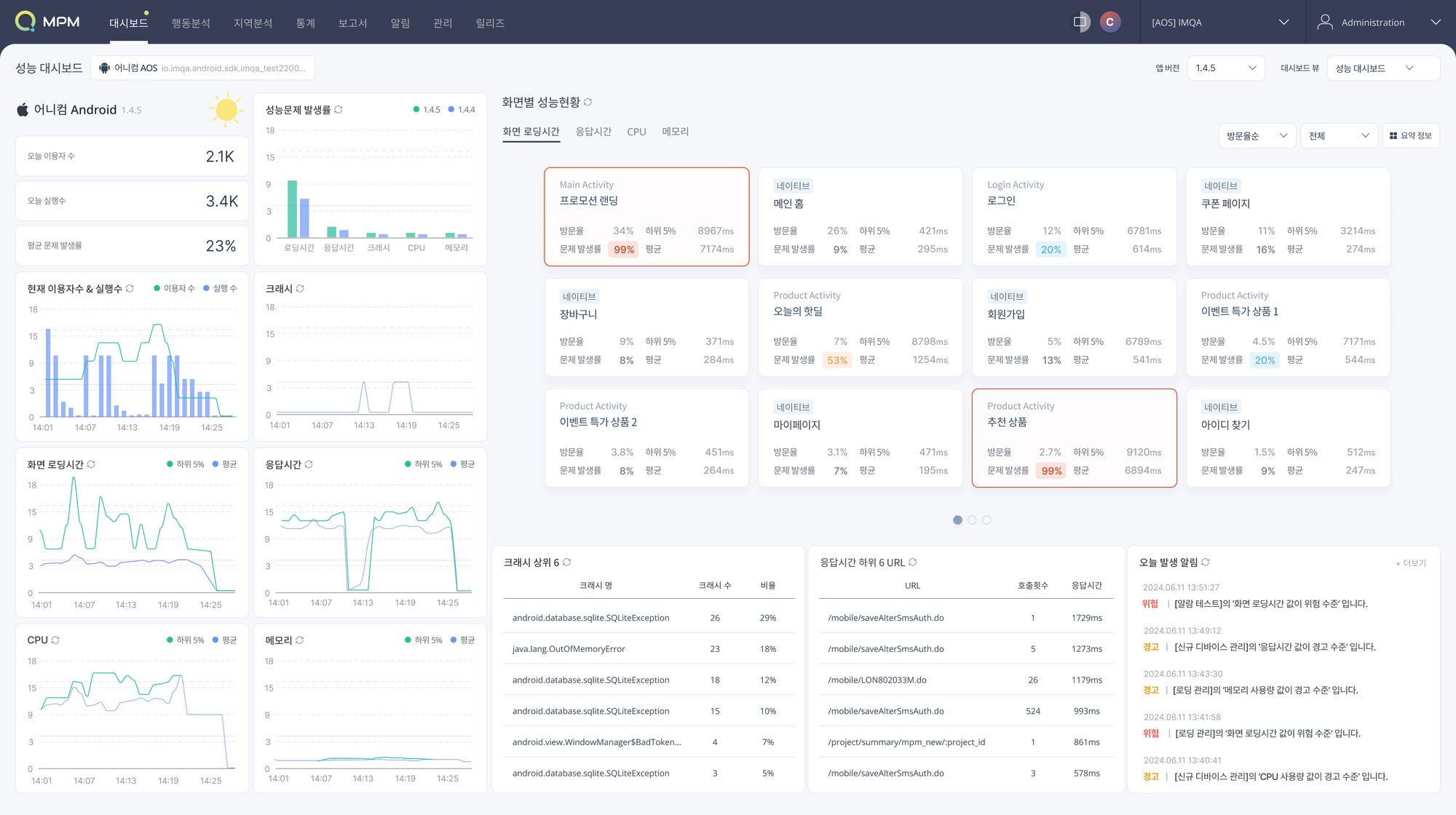Toggle 이용자 수 legend series
Viewport: 1456px width, 815px height.
tap(174, 289)
